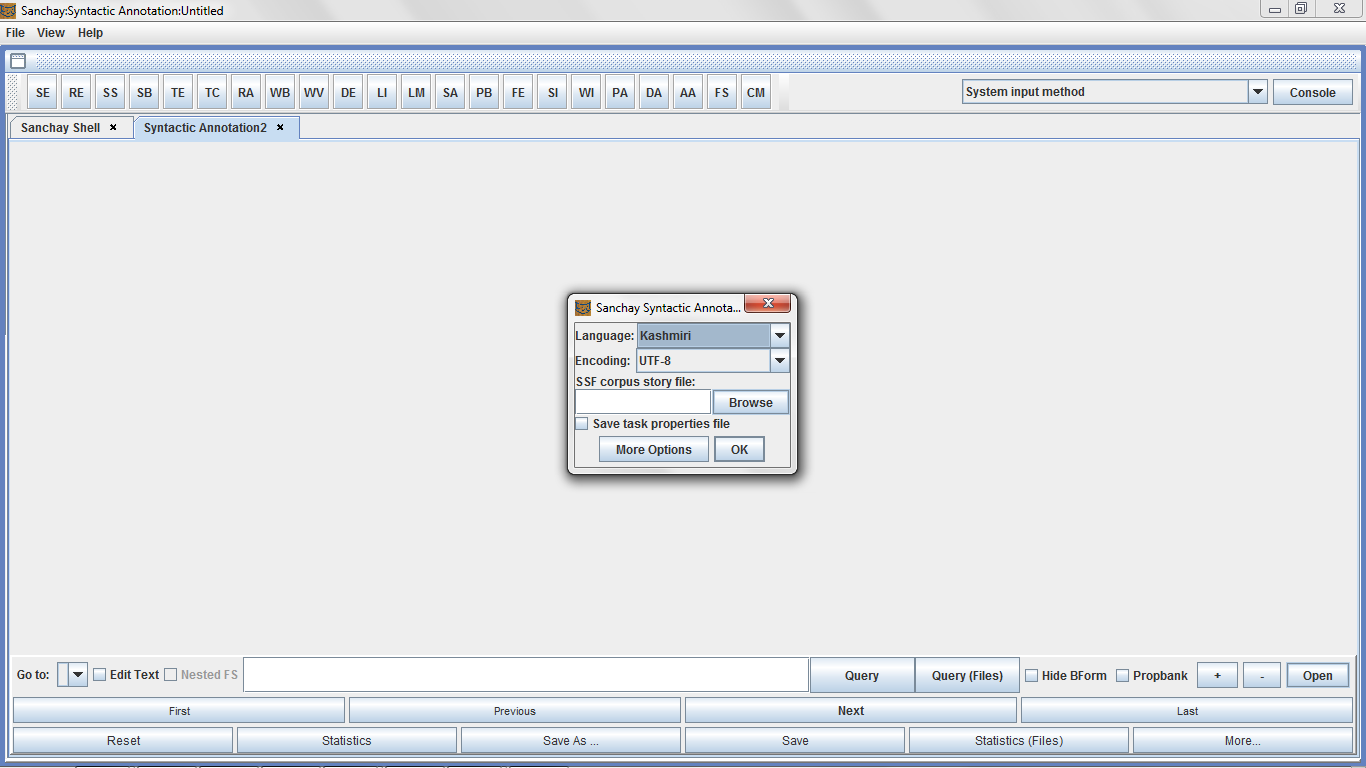Click the More... button
1366x768 pixels.
tap(1243, 741)
